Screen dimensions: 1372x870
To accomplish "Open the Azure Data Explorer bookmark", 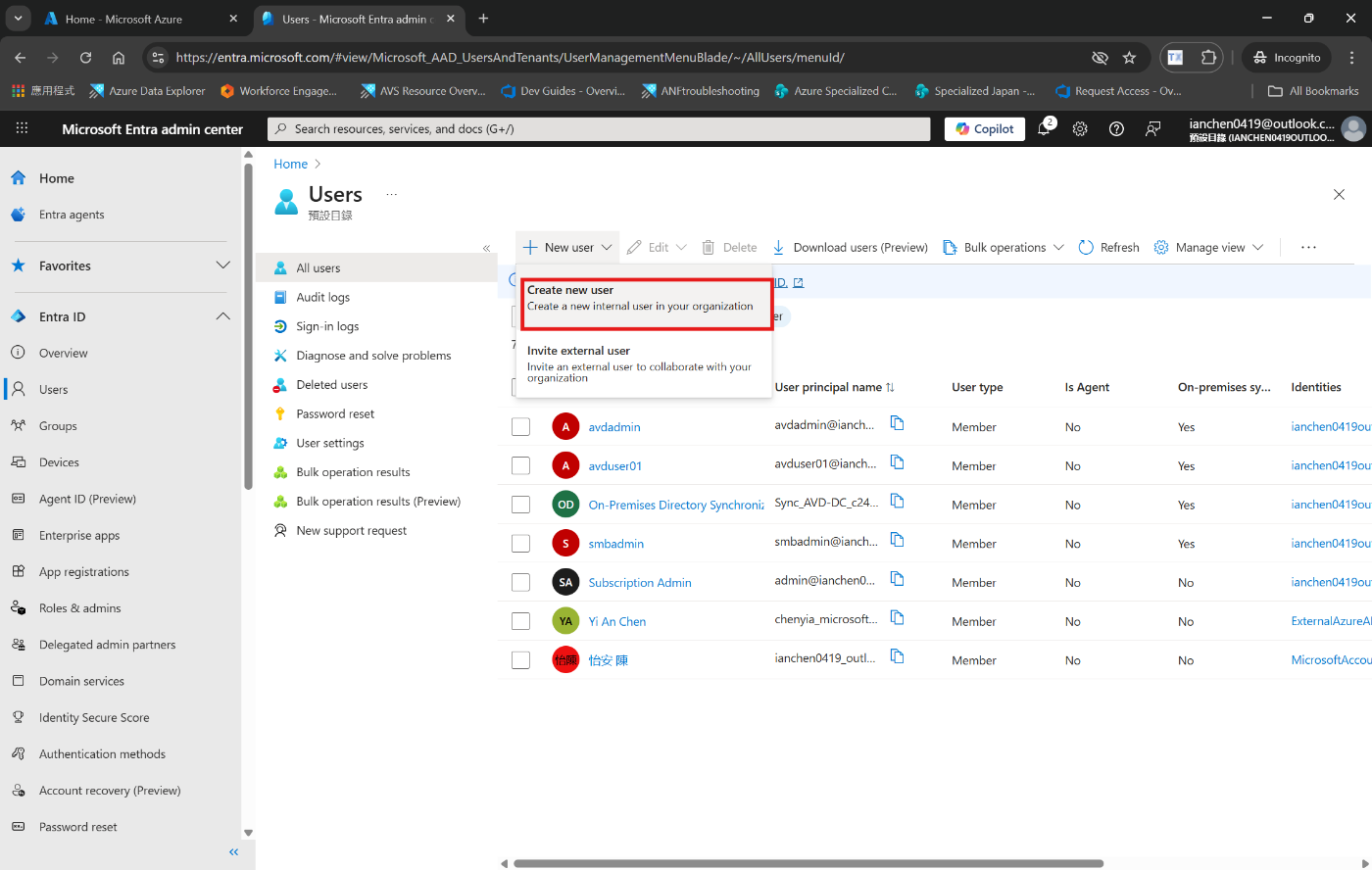I will 147,91.
